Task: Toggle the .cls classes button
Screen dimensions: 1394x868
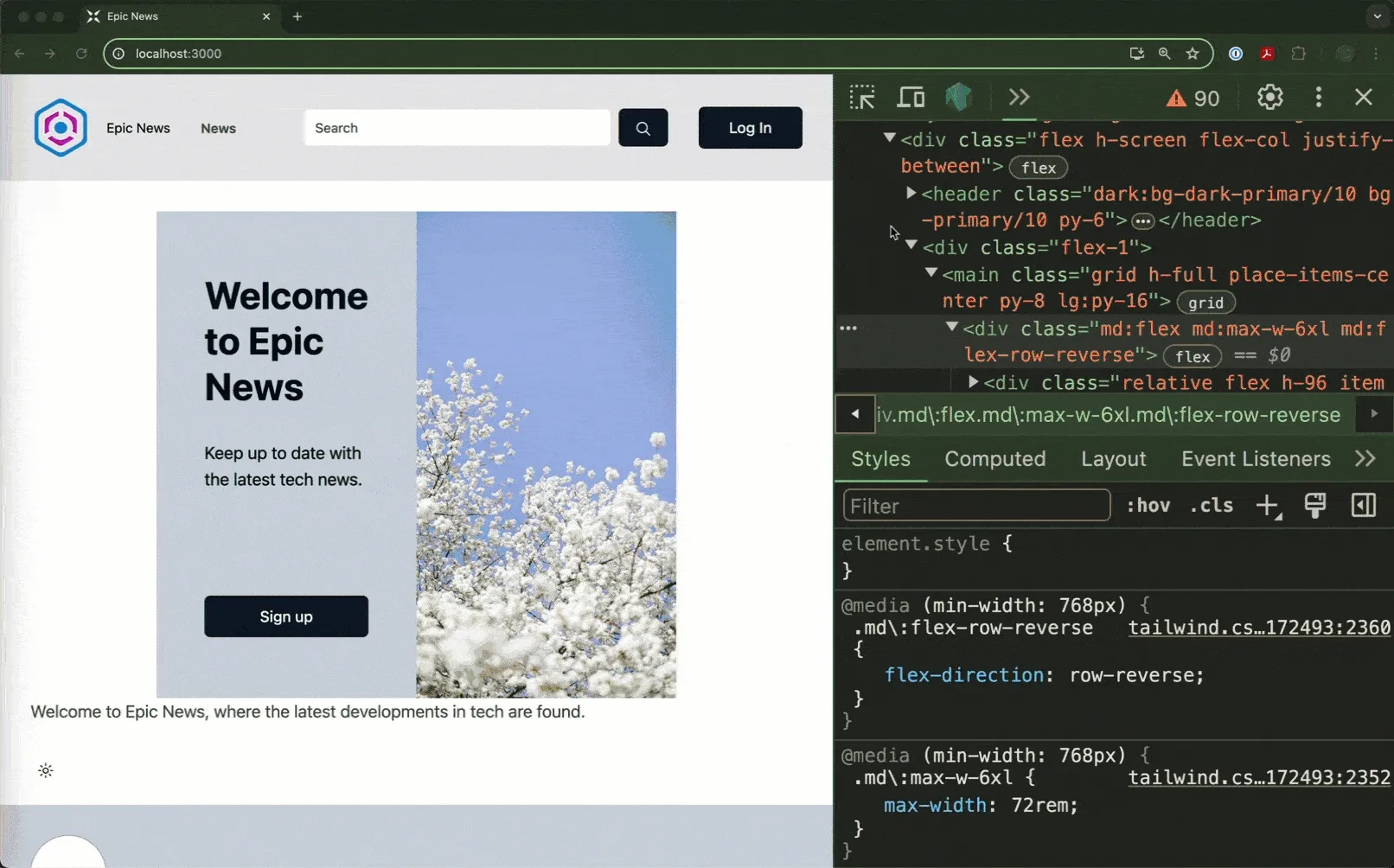Action: pos(1212,506)
